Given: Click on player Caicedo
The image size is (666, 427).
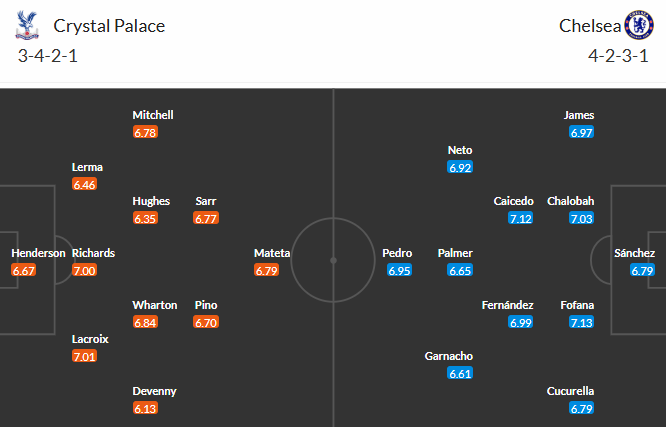Looking at the screenshot, I should tap(513, 201).
